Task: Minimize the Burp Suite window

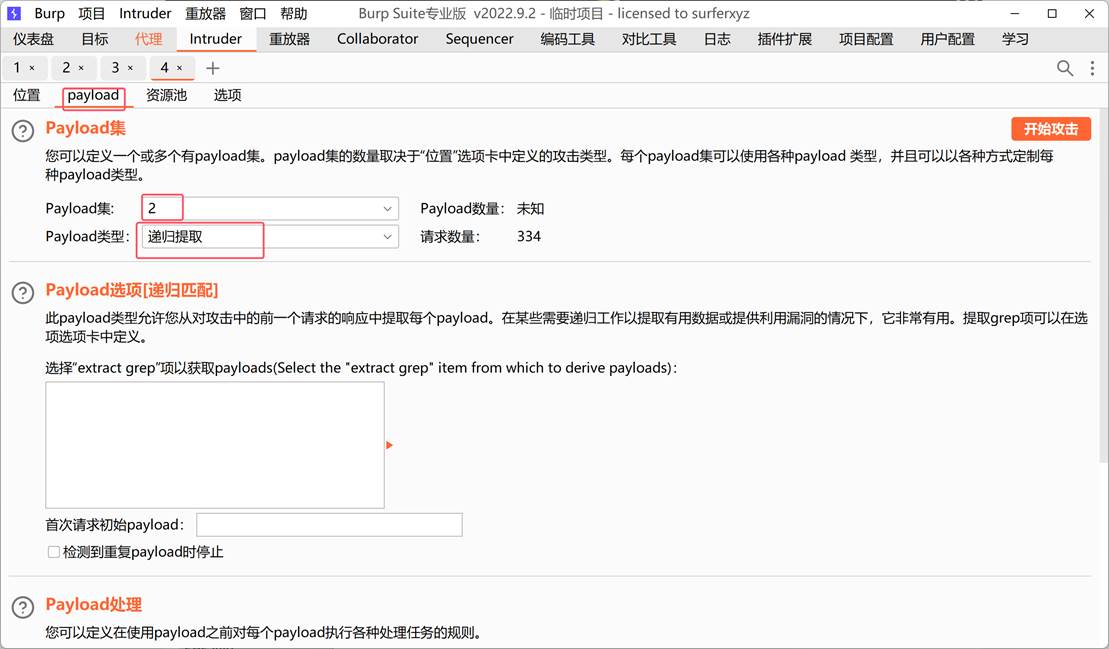Action: point(1015,13)
